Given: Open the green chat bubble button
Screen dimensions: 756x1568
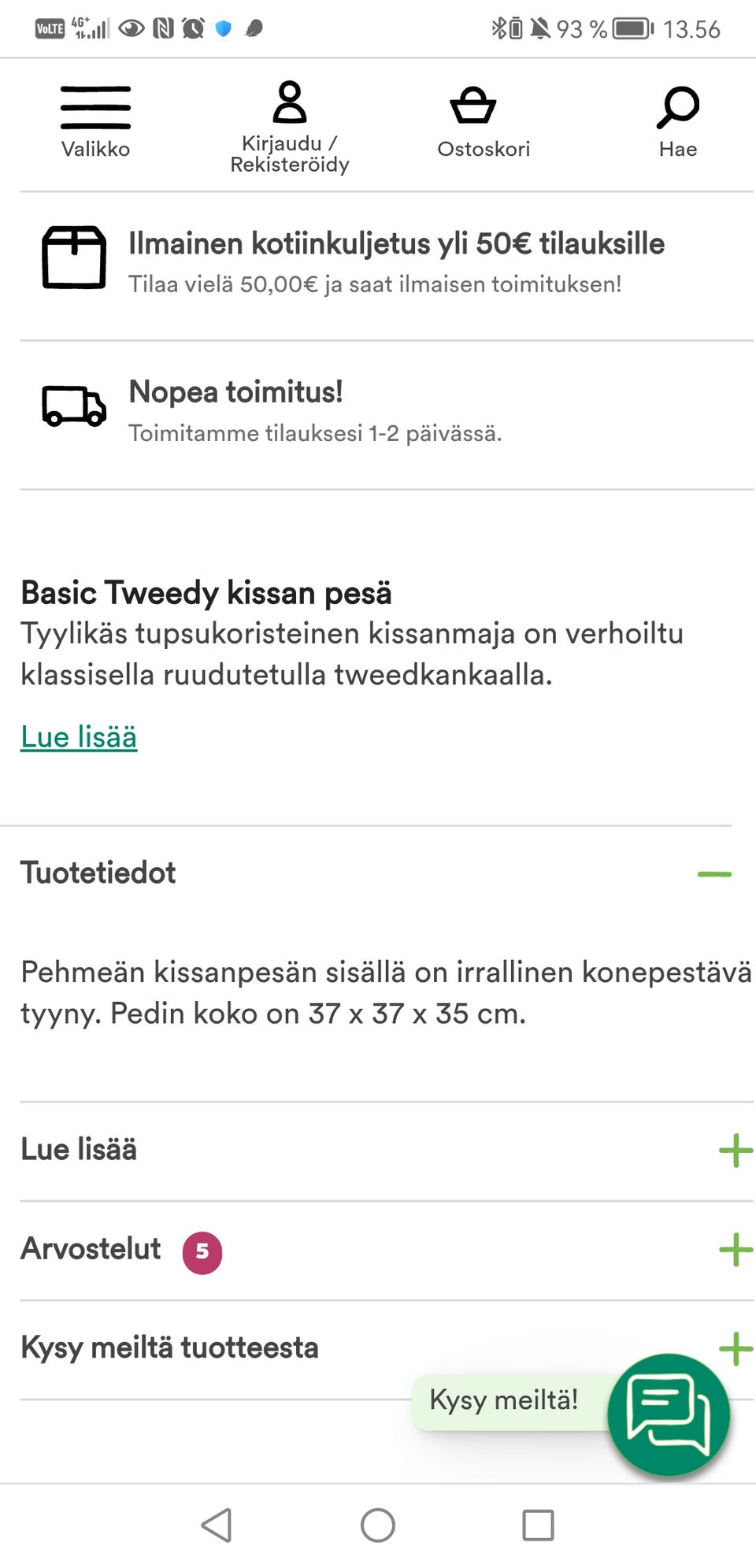Looking at the screenshot, I should [669, 1414].
